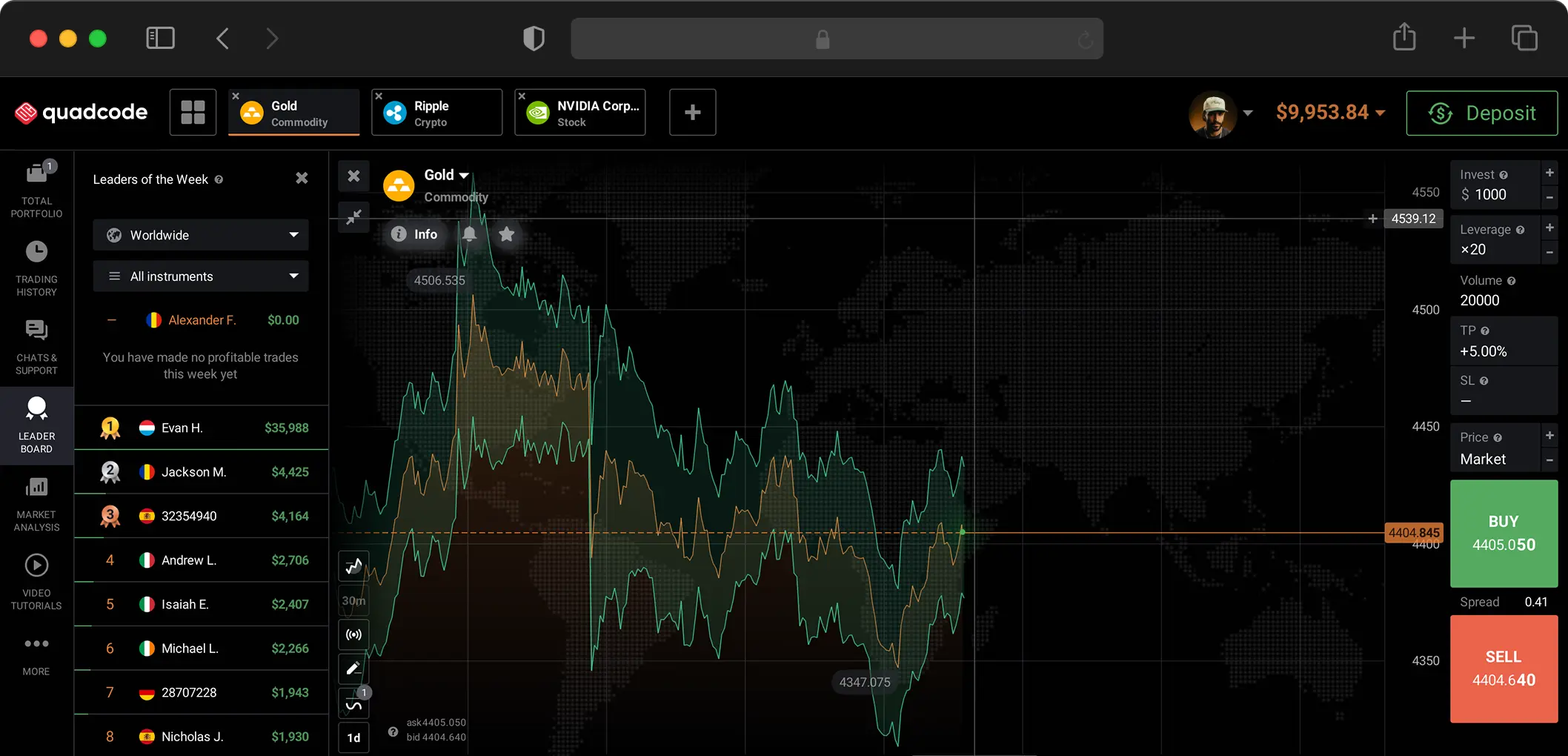
Task: Switch to the Ripple Crypto tab
Action: pos(437,113)
